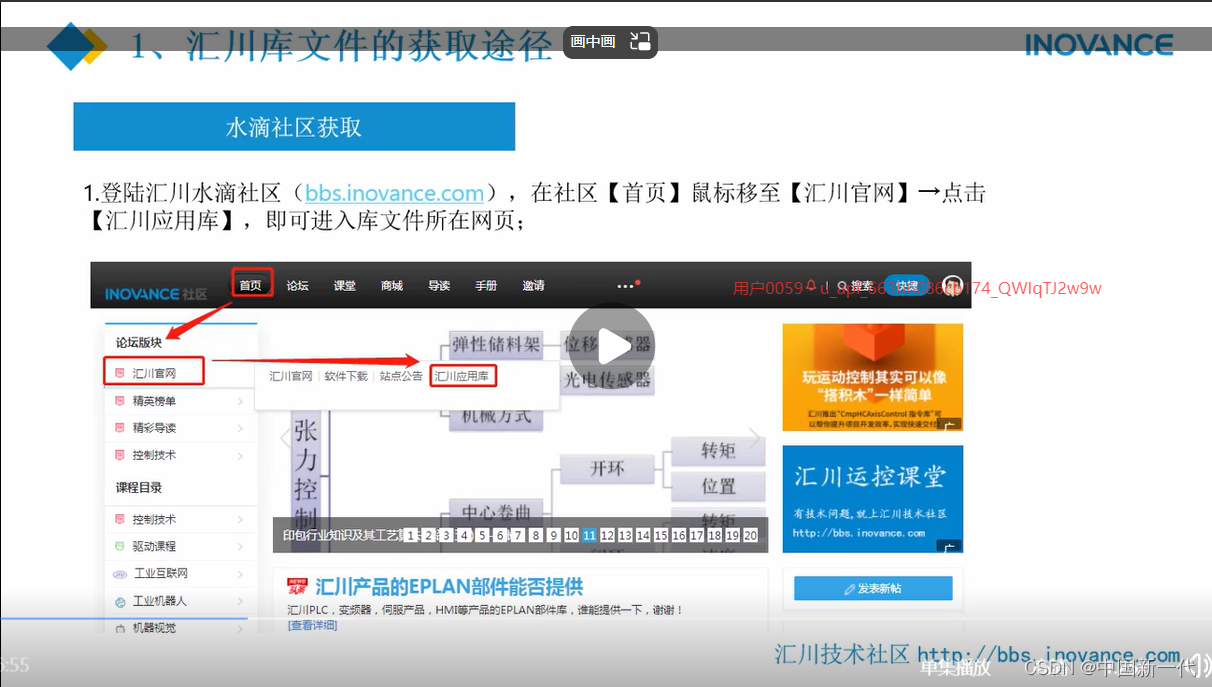Click the red icon beside 控制技术 under 课程目录
Screen dimensions: 1212x687
pyautogui.click(x=120, y=520)
